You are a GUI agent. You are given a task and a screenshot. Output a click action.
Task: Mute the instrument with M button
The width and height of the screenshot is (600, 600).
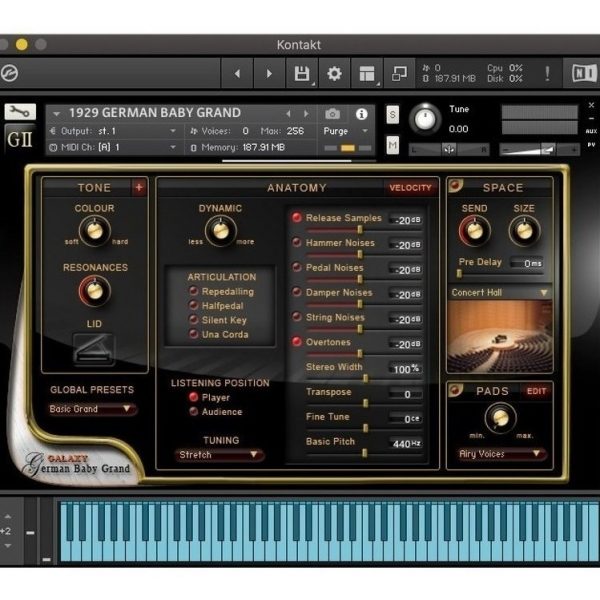(x=393, y=145)
